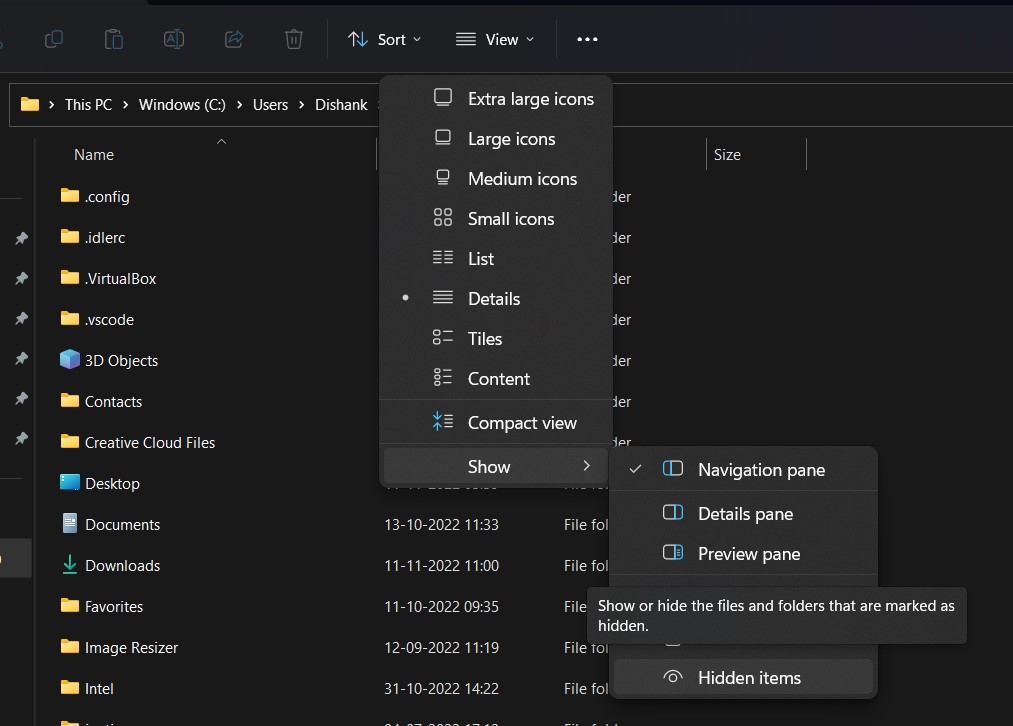Screen dimensions: 1013x726
Task: Toggle the Navigation pane option
Action: tap(760, 469)
